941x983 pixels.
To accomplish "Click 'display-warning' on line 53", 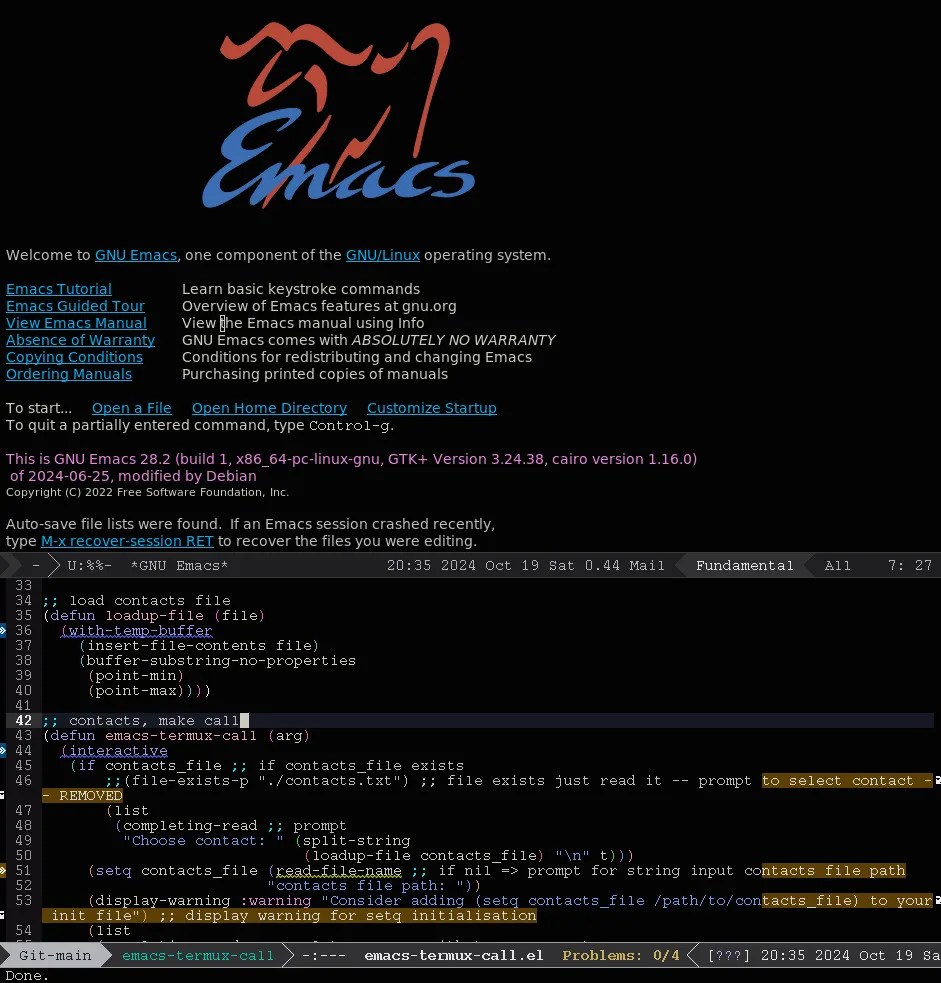I will click(163, 900).
